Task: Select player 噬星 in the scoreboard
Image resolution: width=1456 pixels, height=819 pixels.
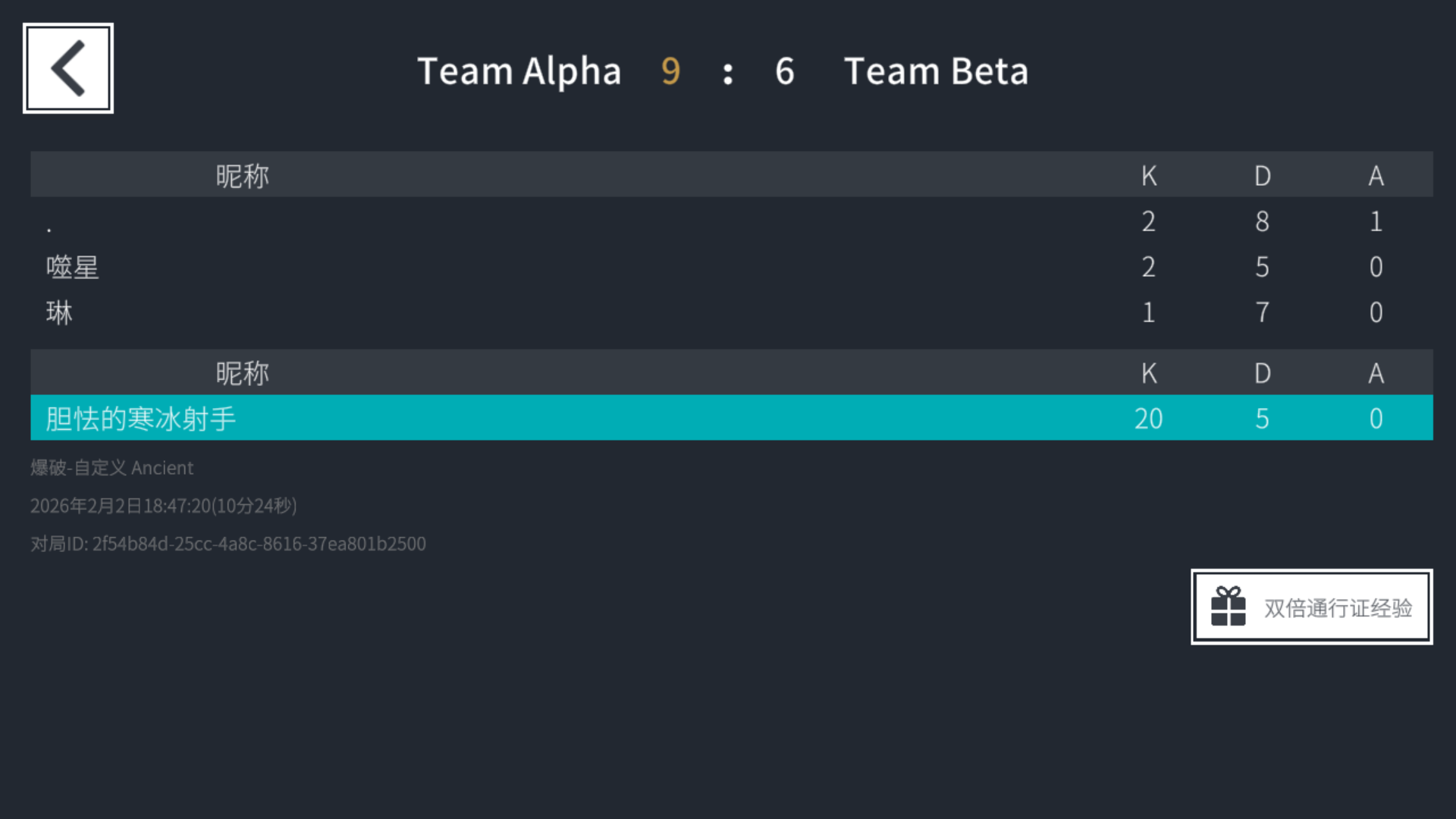Action: 73,267
